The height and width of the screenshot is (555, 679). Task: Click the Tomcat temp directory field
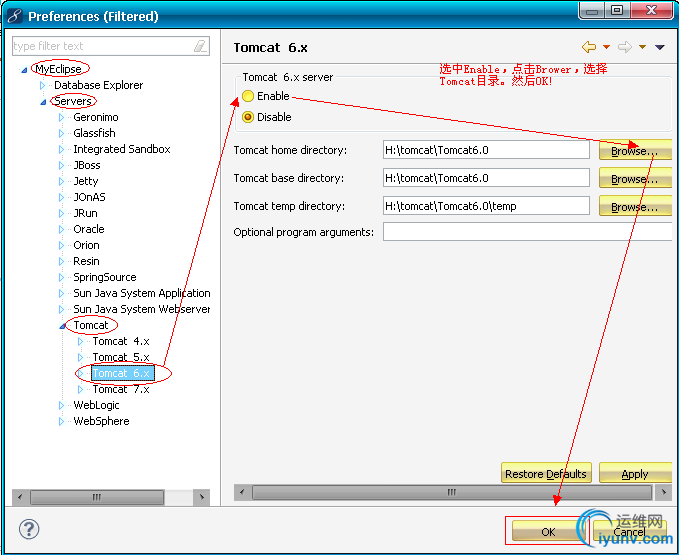tap(486, 206)
